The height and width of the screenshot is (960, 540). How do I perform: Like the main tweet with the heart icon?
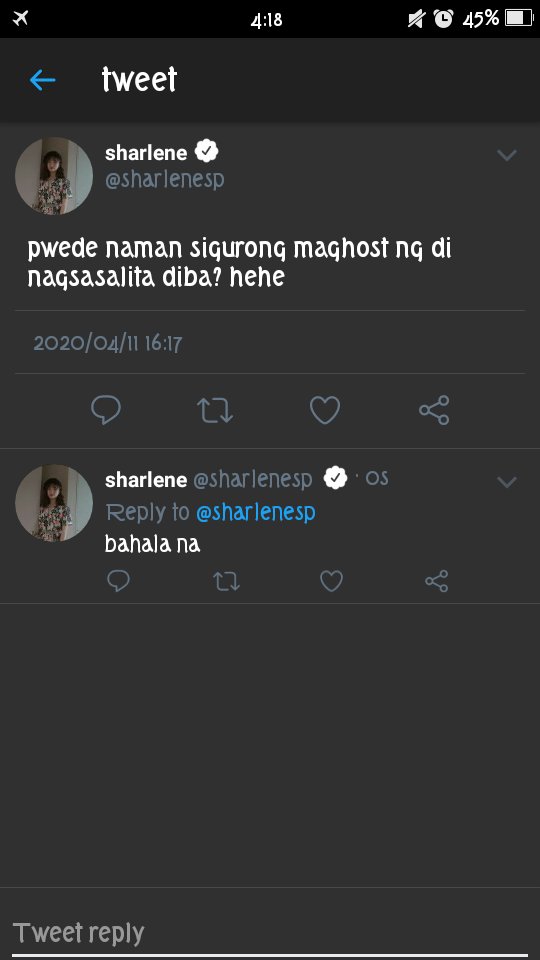pos(325,410)
